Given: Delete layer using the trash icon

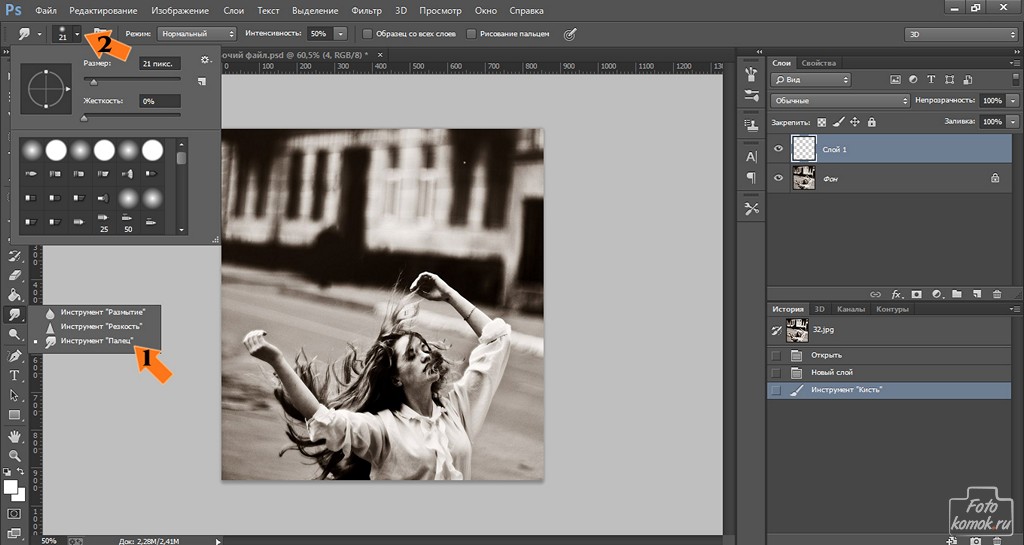Looking at the screenshot, I should click(x=995, y=294).
